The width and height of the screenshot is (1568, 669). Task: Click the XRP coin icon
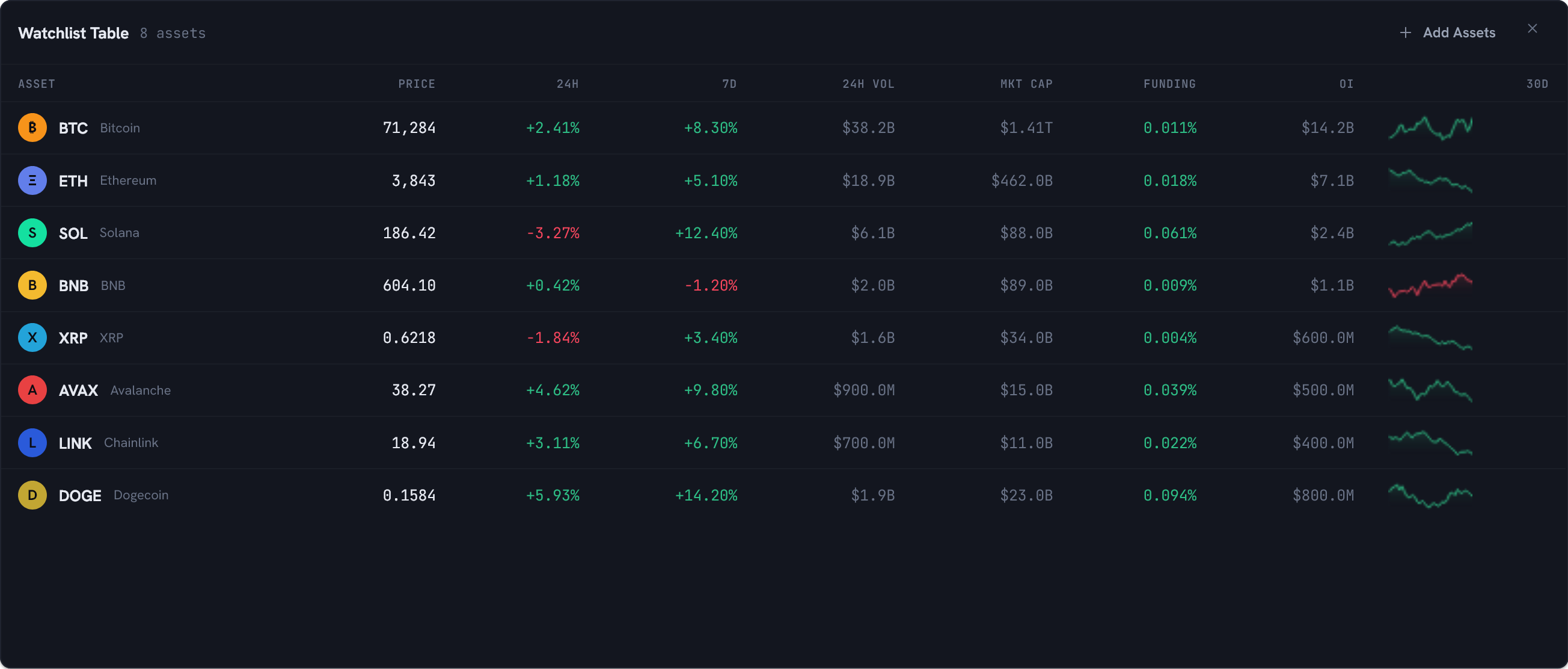[x=32, y=338]
